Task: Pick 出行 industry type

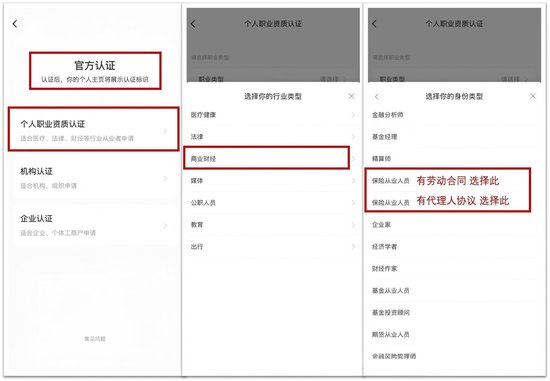Action: [272, 246]
